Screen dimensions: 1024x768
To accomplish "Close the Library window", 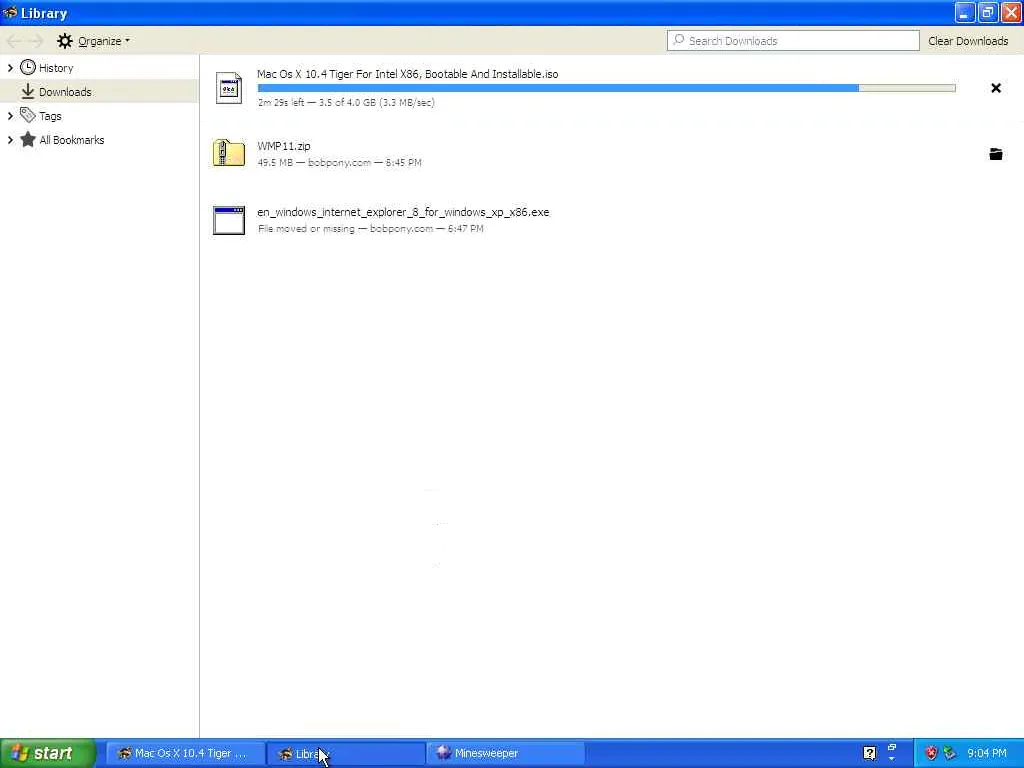I will (1011, 13).
